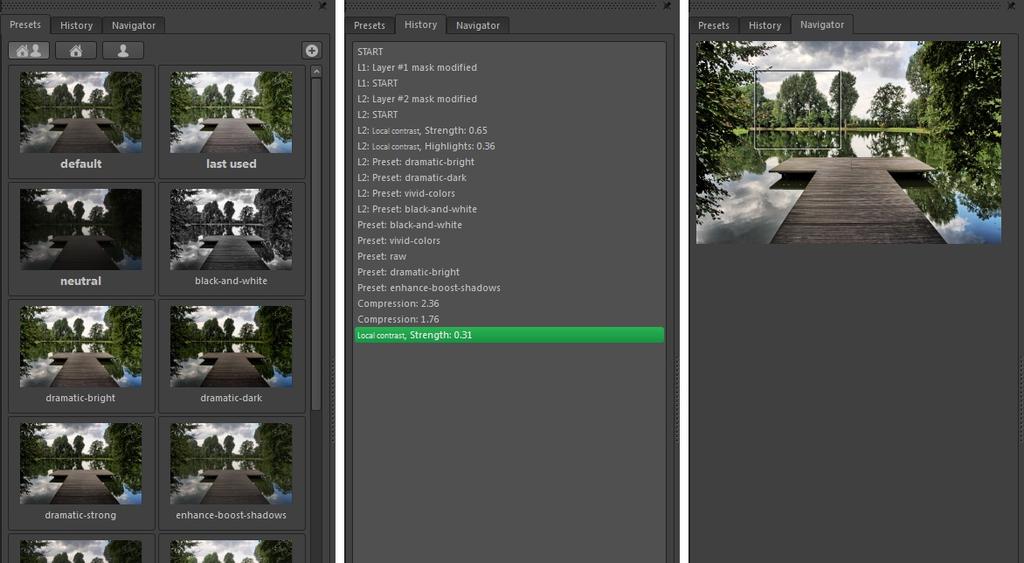Select 'Preset: dramatic-bright' history entry without L2

click(x=509, y=272)
